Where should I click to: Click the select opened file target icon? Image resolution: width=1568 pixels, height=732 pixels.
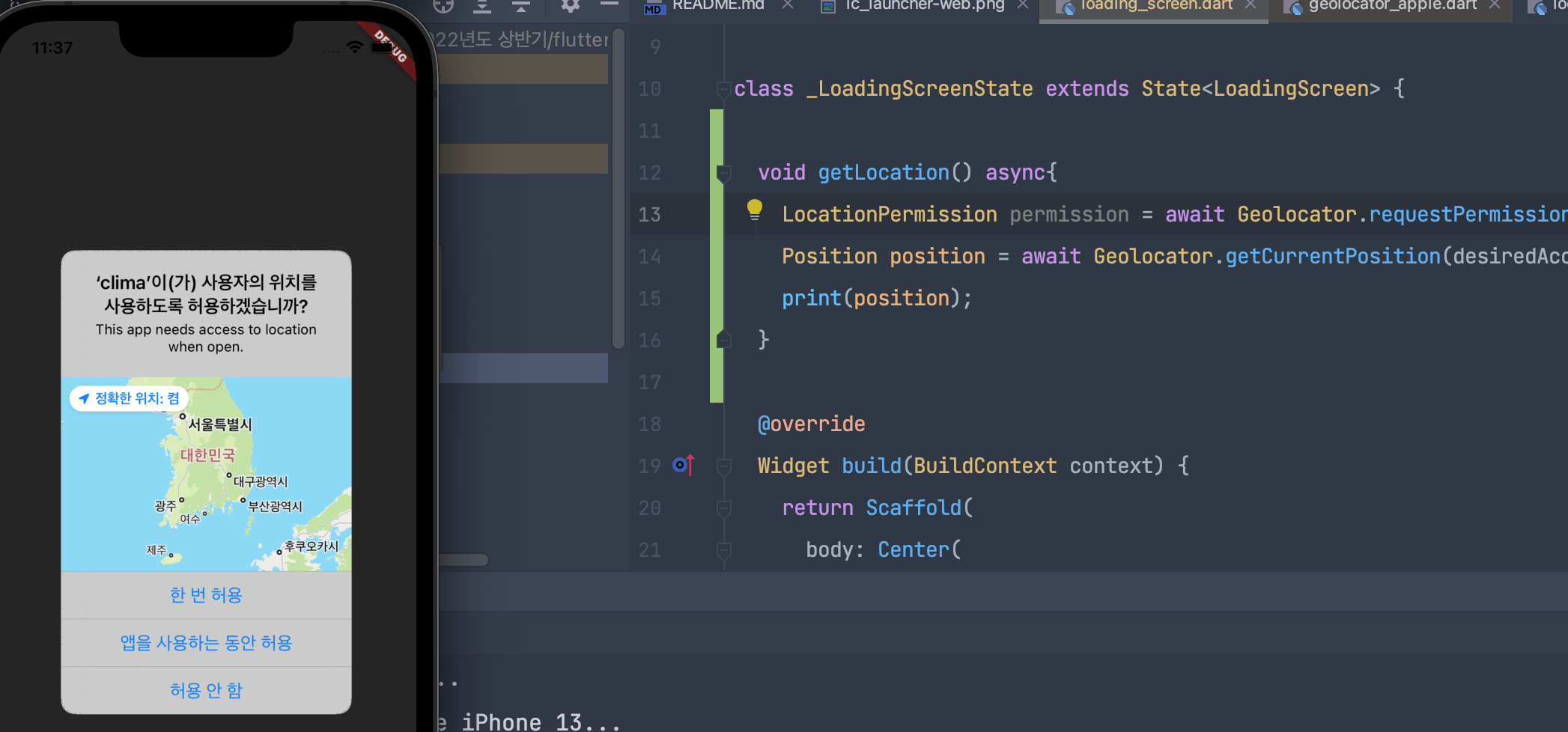pyautogui.click(x=443, y=5)
